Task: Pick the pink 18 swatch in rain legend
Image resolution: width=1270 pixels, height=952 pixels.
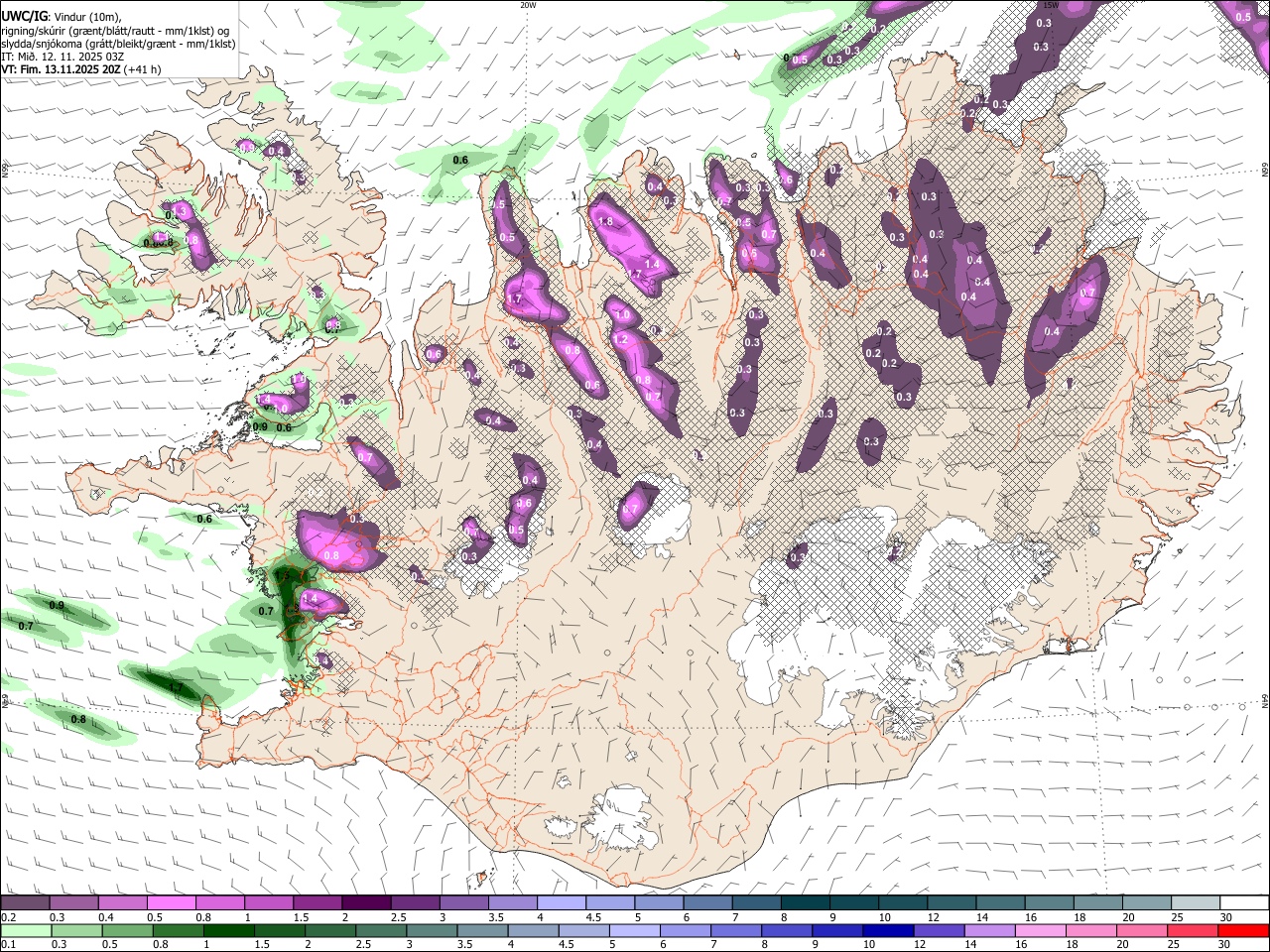Action: tap(1091, 931)
